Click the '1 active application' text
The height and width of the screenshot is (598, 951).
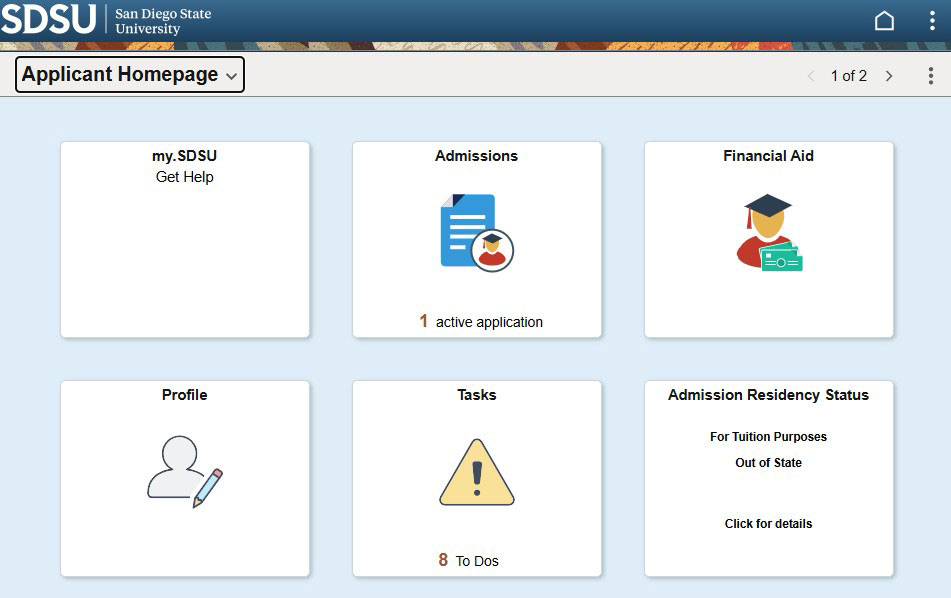(x=481, y=322)
